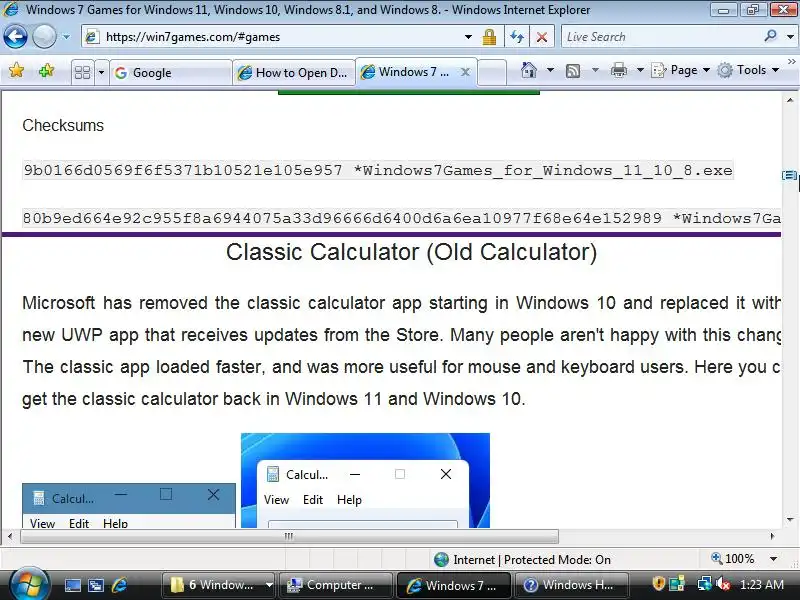The width and height of the screenshot is (800, 600).
Task: Switch to the How to Open D... tab
Action: click(x=294, y=72)
